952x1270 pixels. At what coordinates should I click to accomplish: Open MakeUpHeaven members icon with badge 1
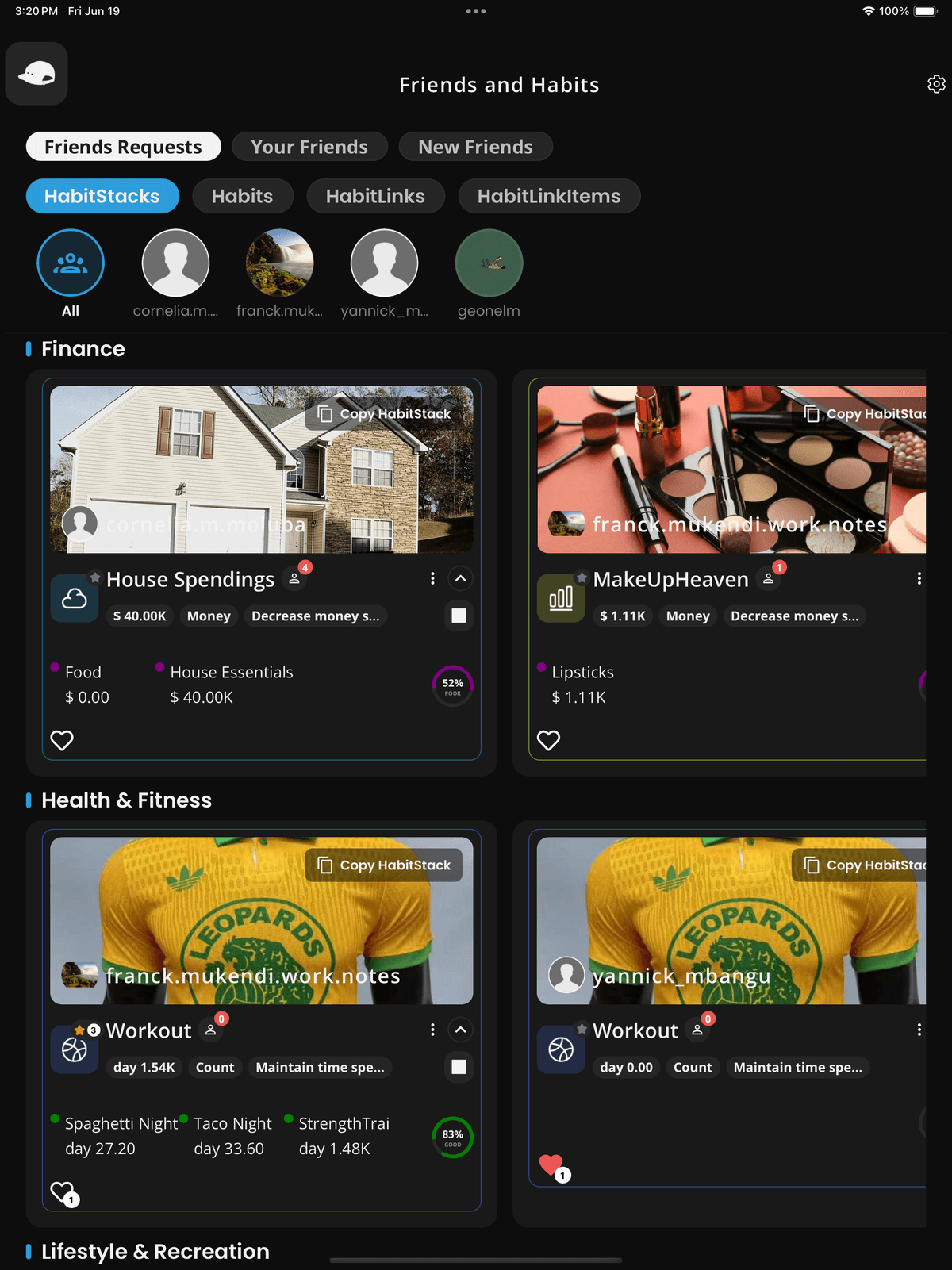[x=769, y=578]
